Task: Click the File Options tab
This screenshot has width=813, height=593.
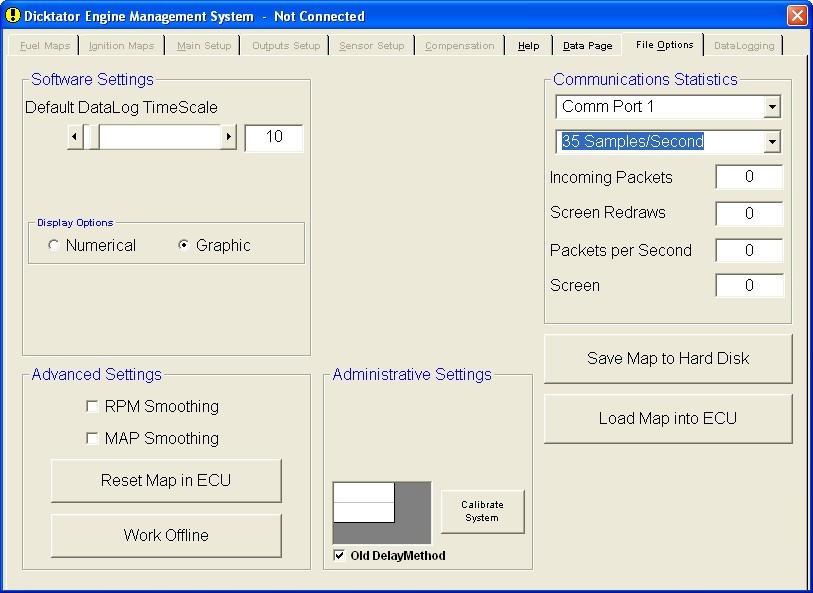Action: (x=664, y=45)
